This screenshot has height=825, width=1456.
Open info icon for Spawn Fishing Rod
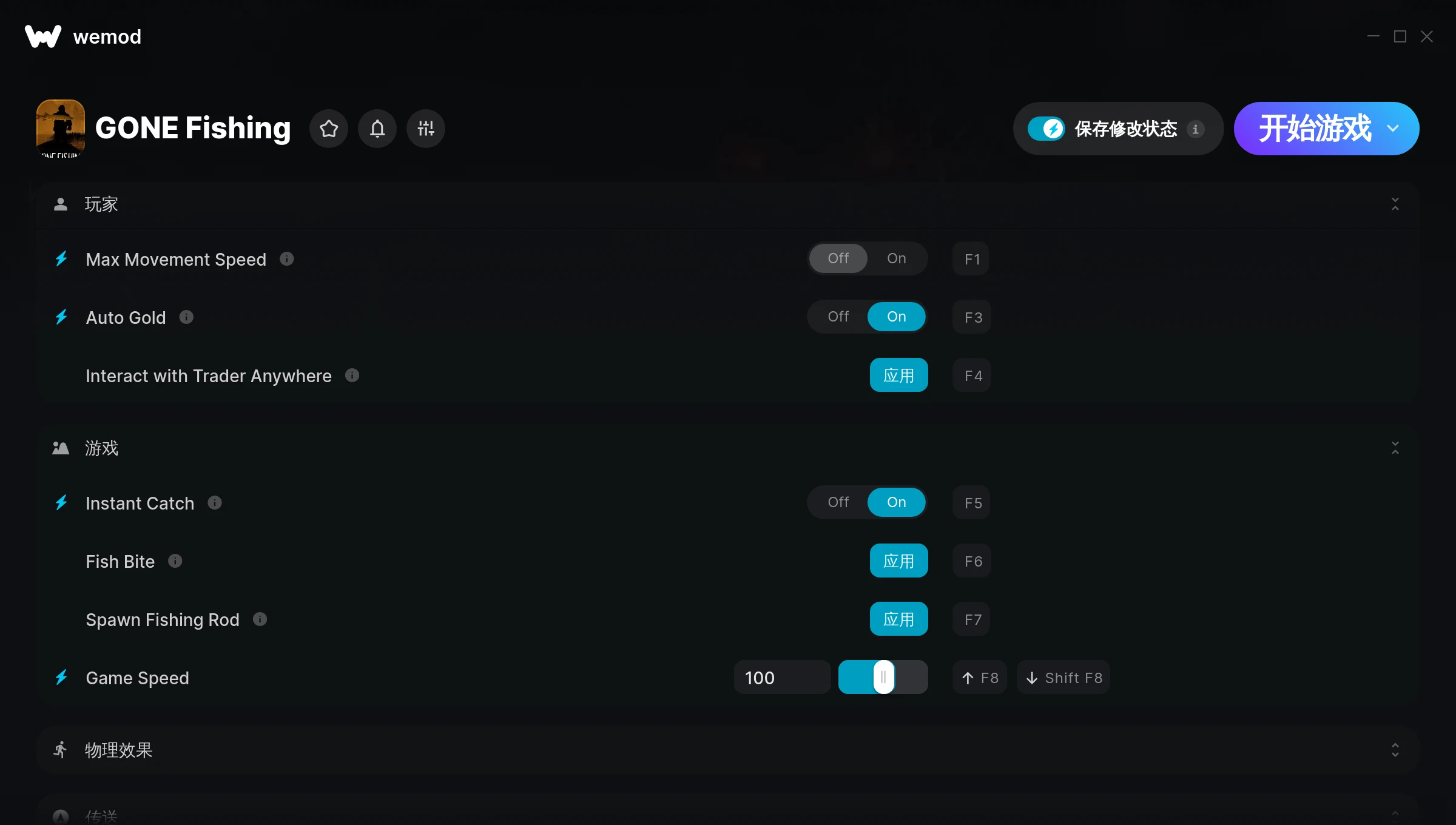click(260, 619)
